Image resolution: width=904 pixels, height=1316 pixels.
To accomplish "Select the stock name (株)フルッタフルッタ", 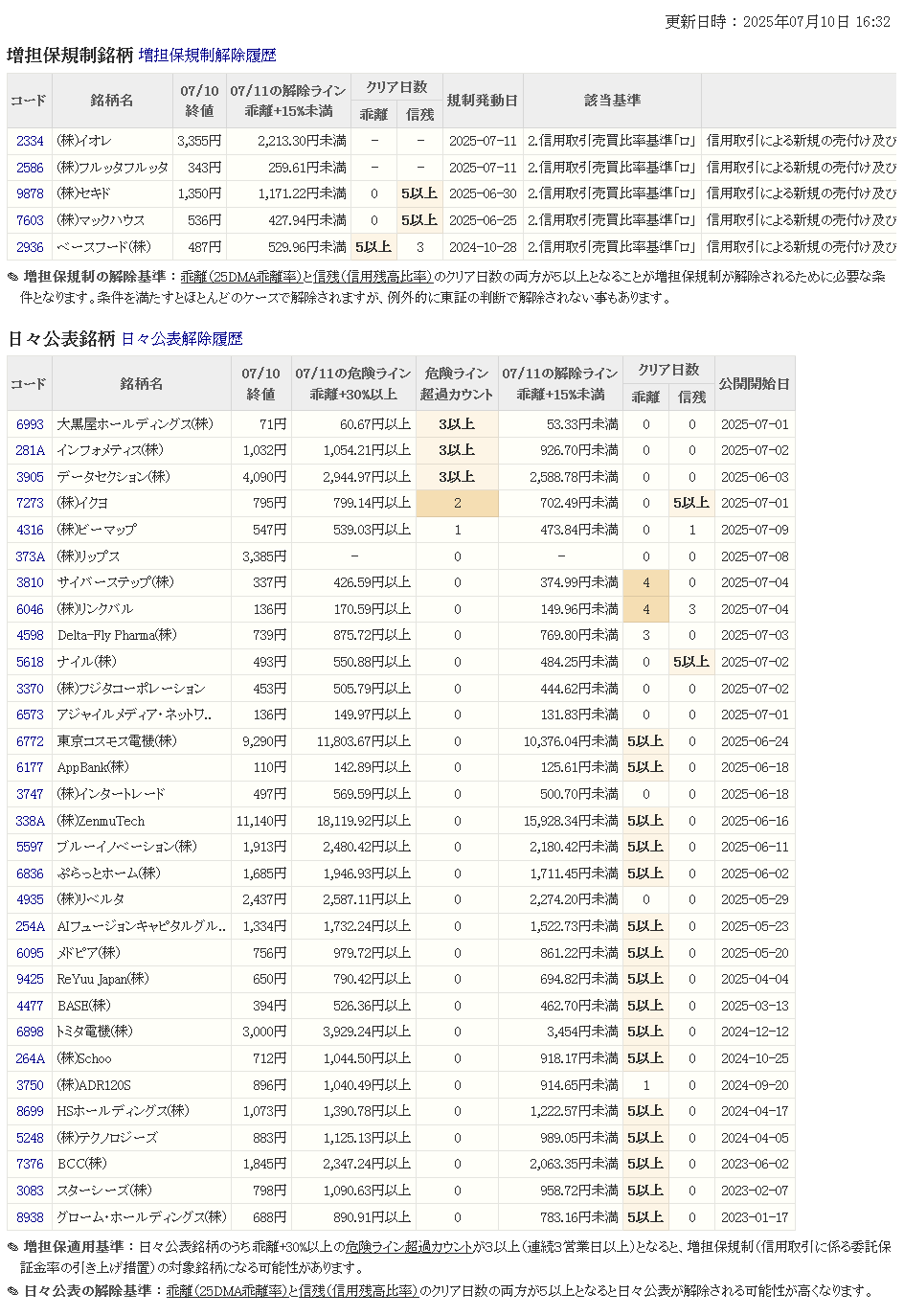I will click(112, 168).
